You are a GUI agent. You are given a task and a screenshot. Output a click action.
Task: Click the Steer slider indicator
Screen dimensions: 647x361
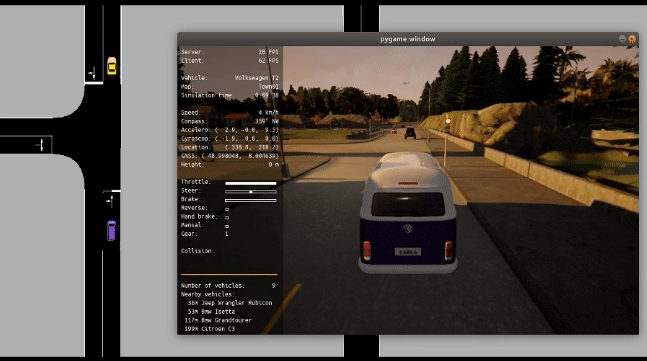coord(250,192)
